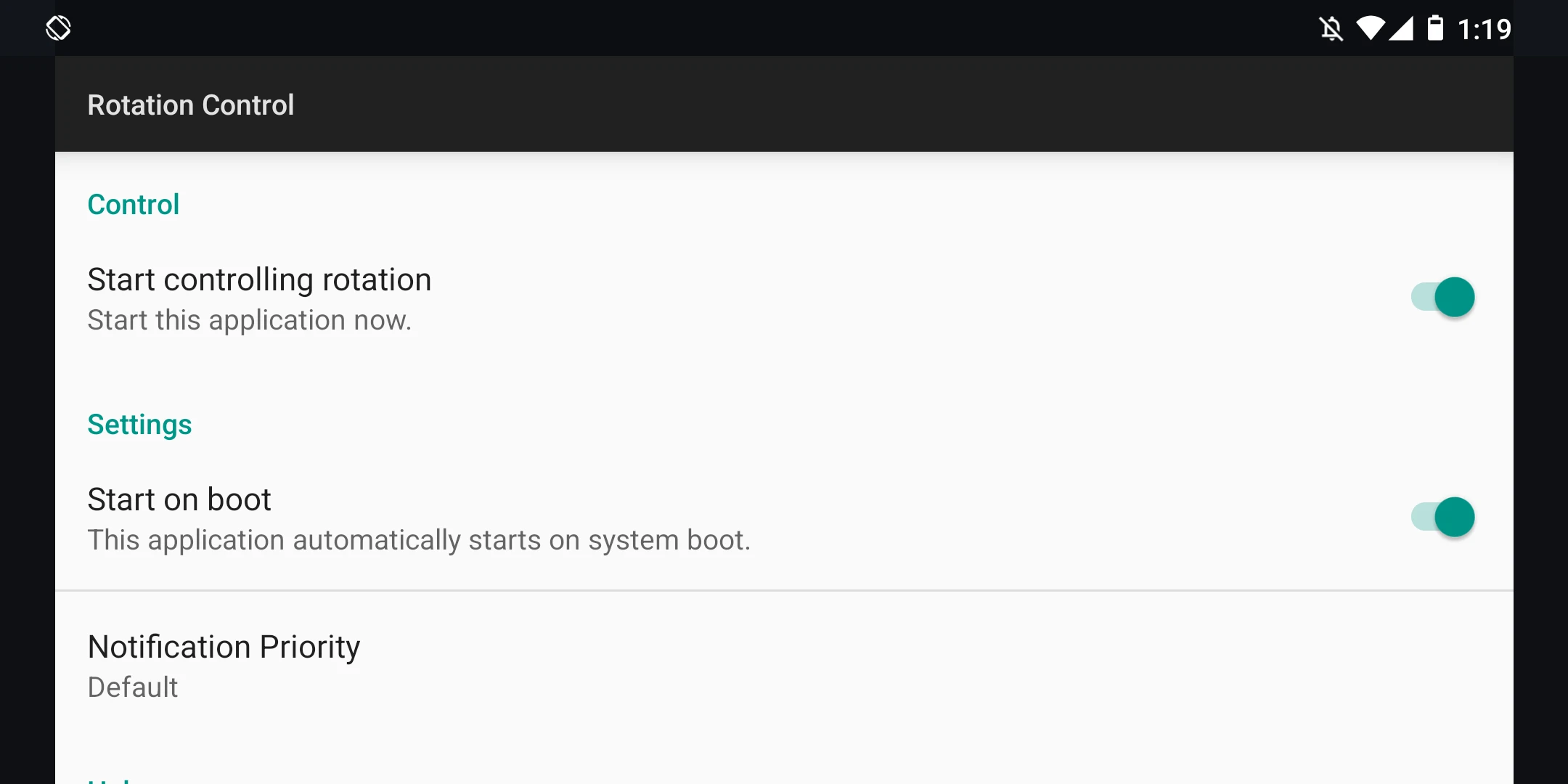Tap the Control section header
The image size is (1568, 784).
pyautogui.click(x=134, y=205)
